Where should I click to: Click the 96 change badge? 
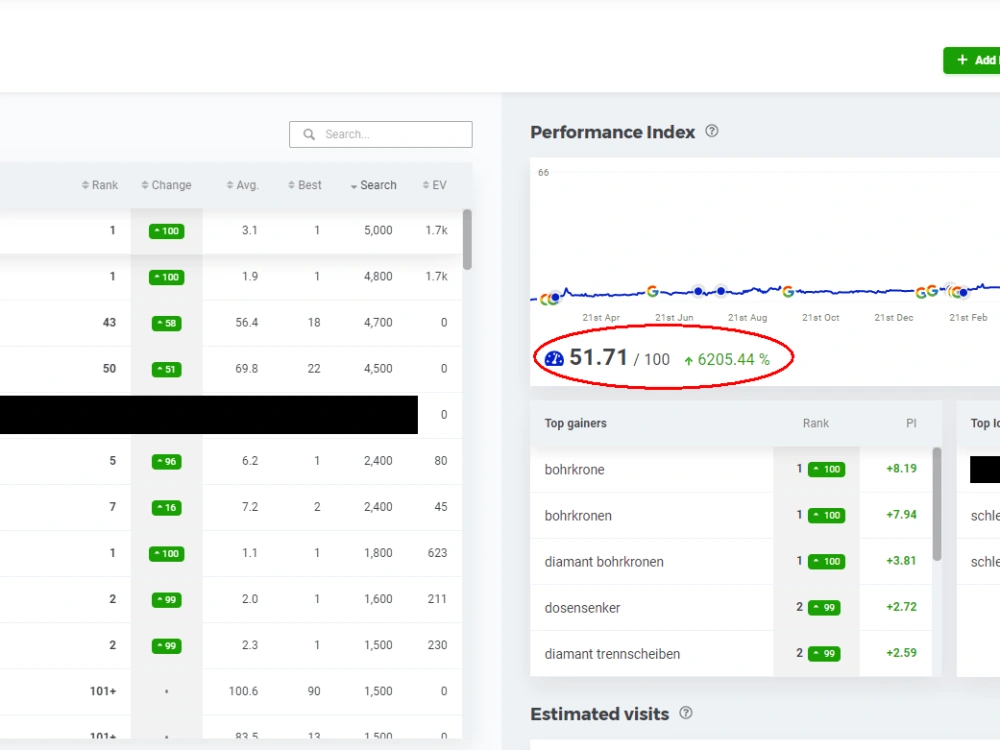coord(166,462)
